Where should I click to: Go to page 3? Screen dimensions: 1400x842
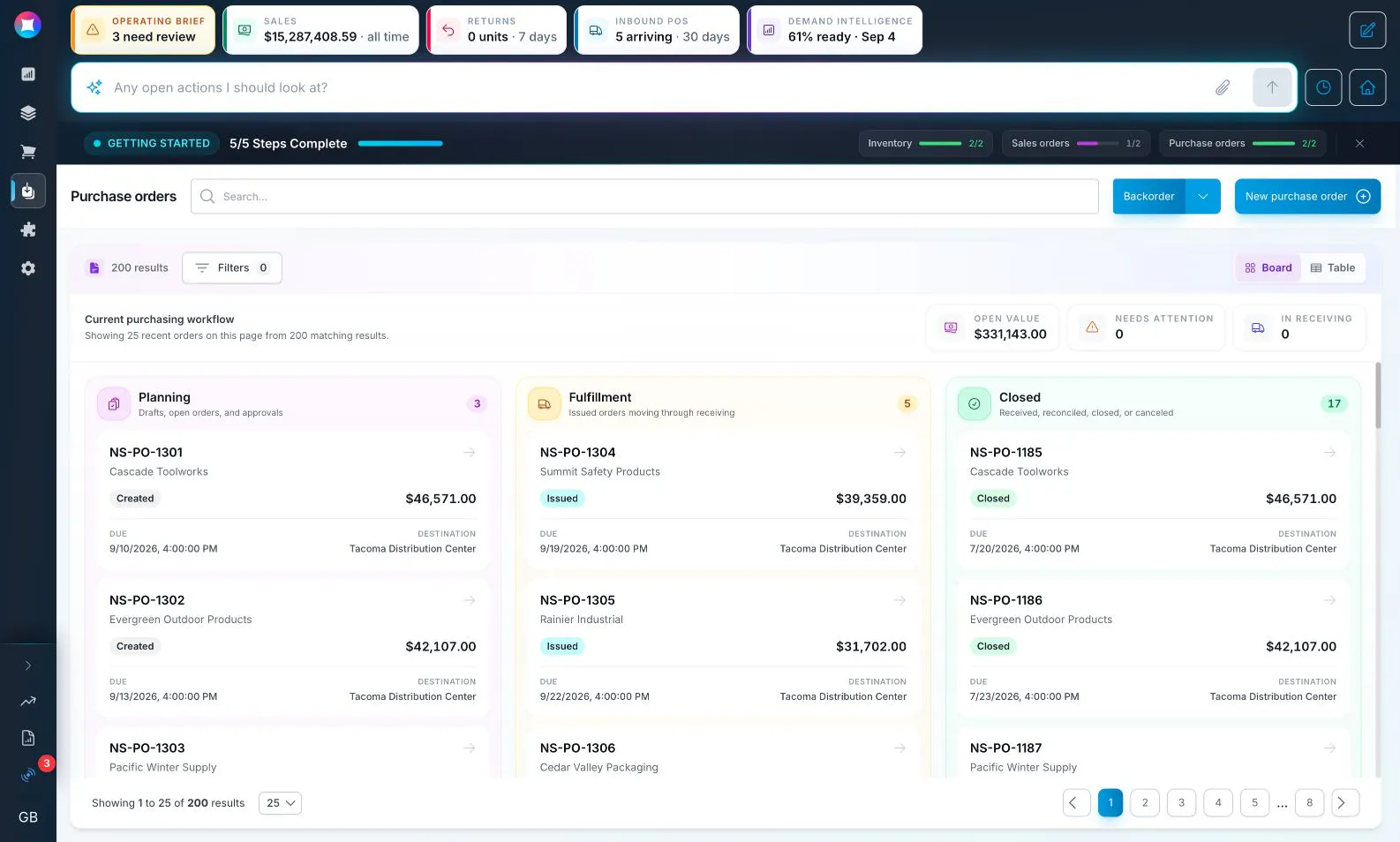(1181, 802)
